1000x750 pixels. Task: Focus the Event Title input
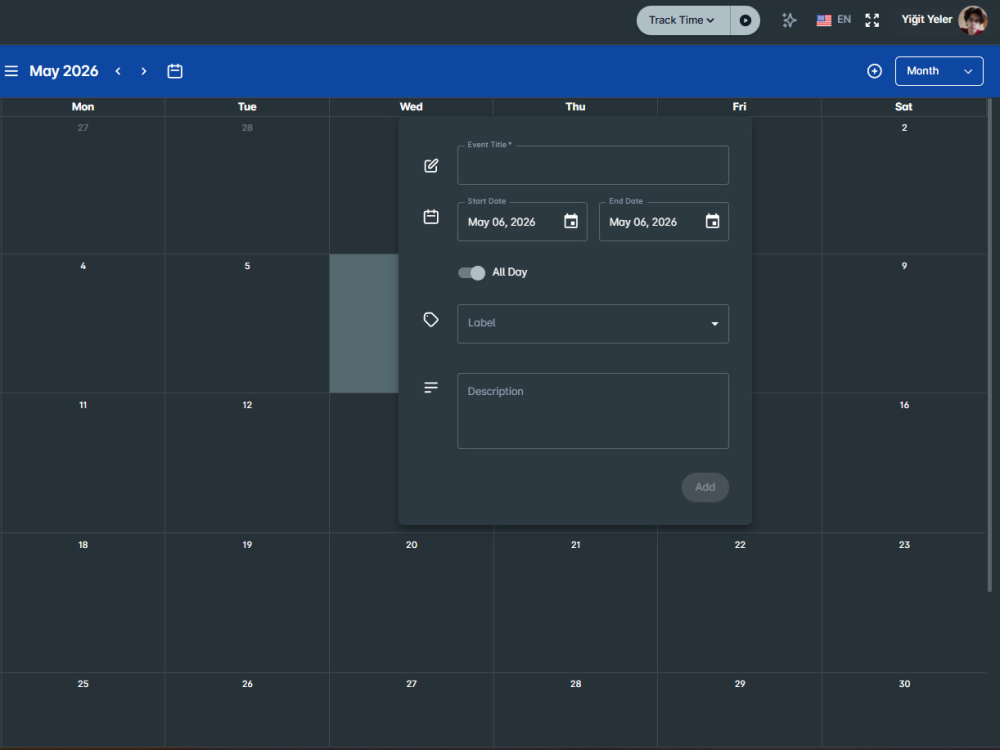click(x=593, y=166)
